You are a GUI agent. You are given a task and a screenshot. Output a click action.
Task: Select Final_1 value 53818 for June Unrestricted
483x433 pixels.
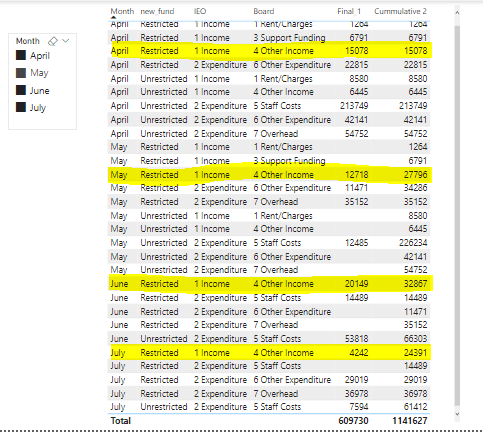tap(356, 339)
